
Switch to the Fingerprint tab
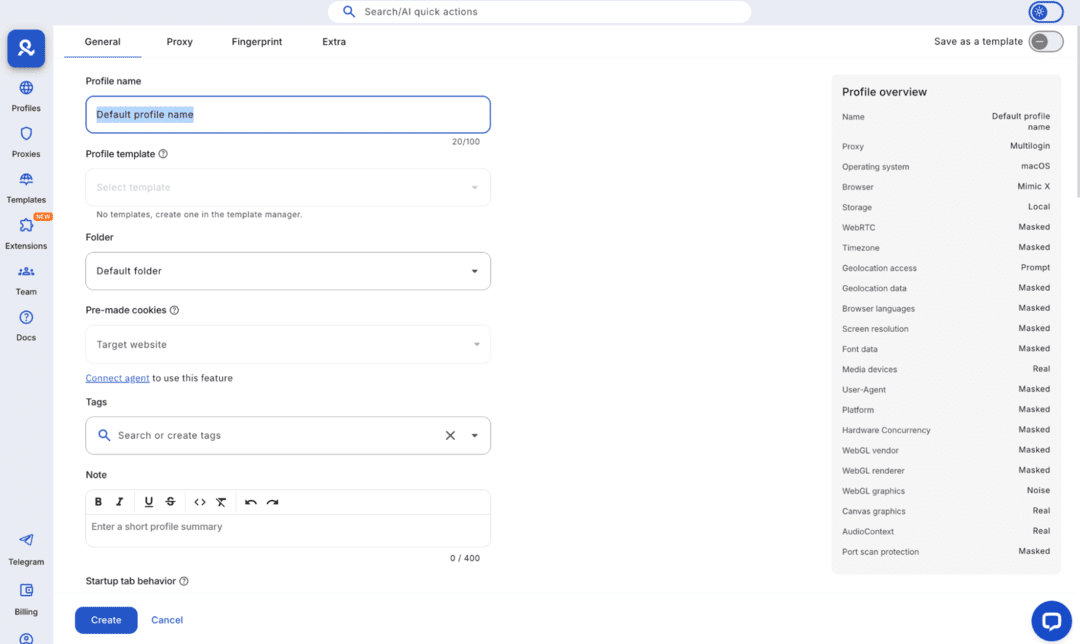256,42
